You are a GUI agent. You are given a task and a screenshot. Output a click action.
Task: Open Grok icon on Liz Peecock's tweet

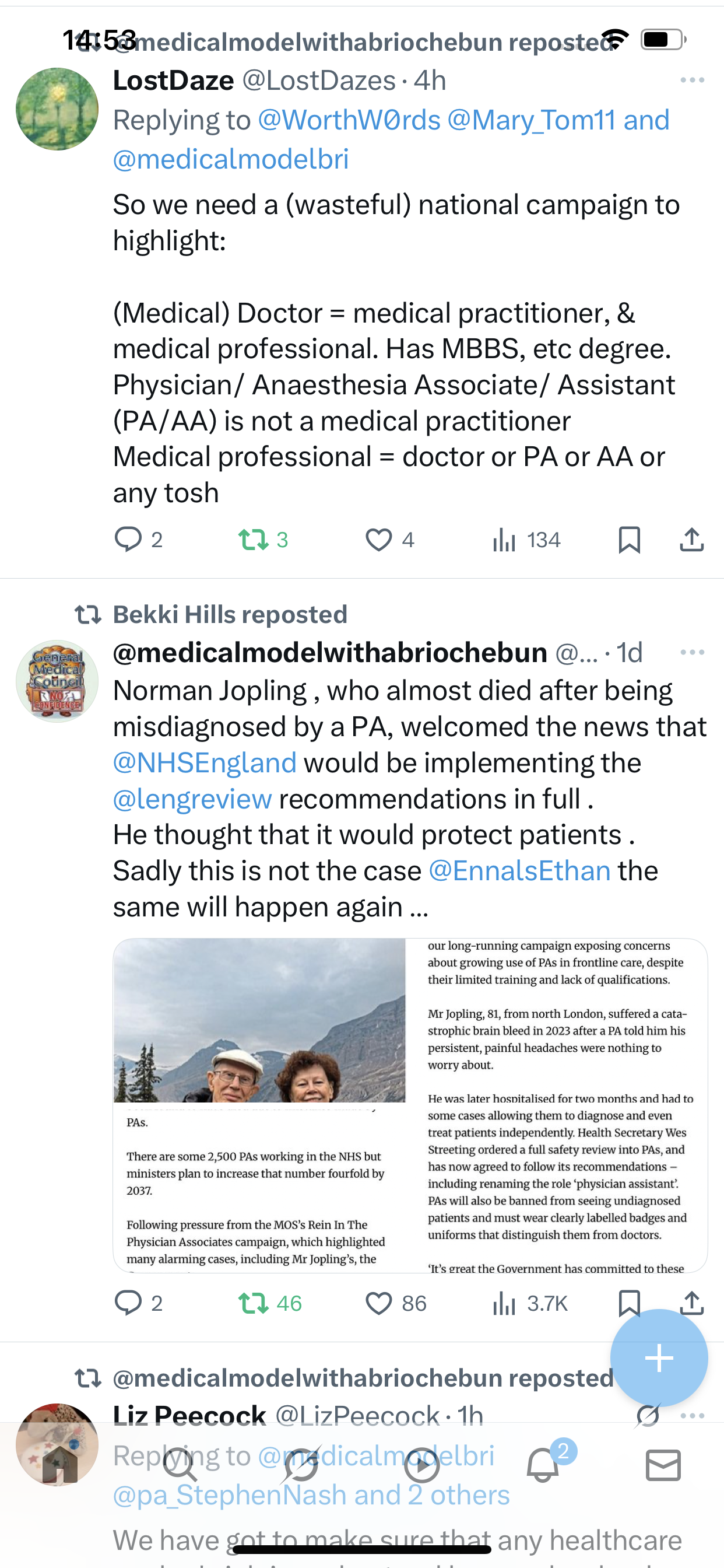(648, 1415)
